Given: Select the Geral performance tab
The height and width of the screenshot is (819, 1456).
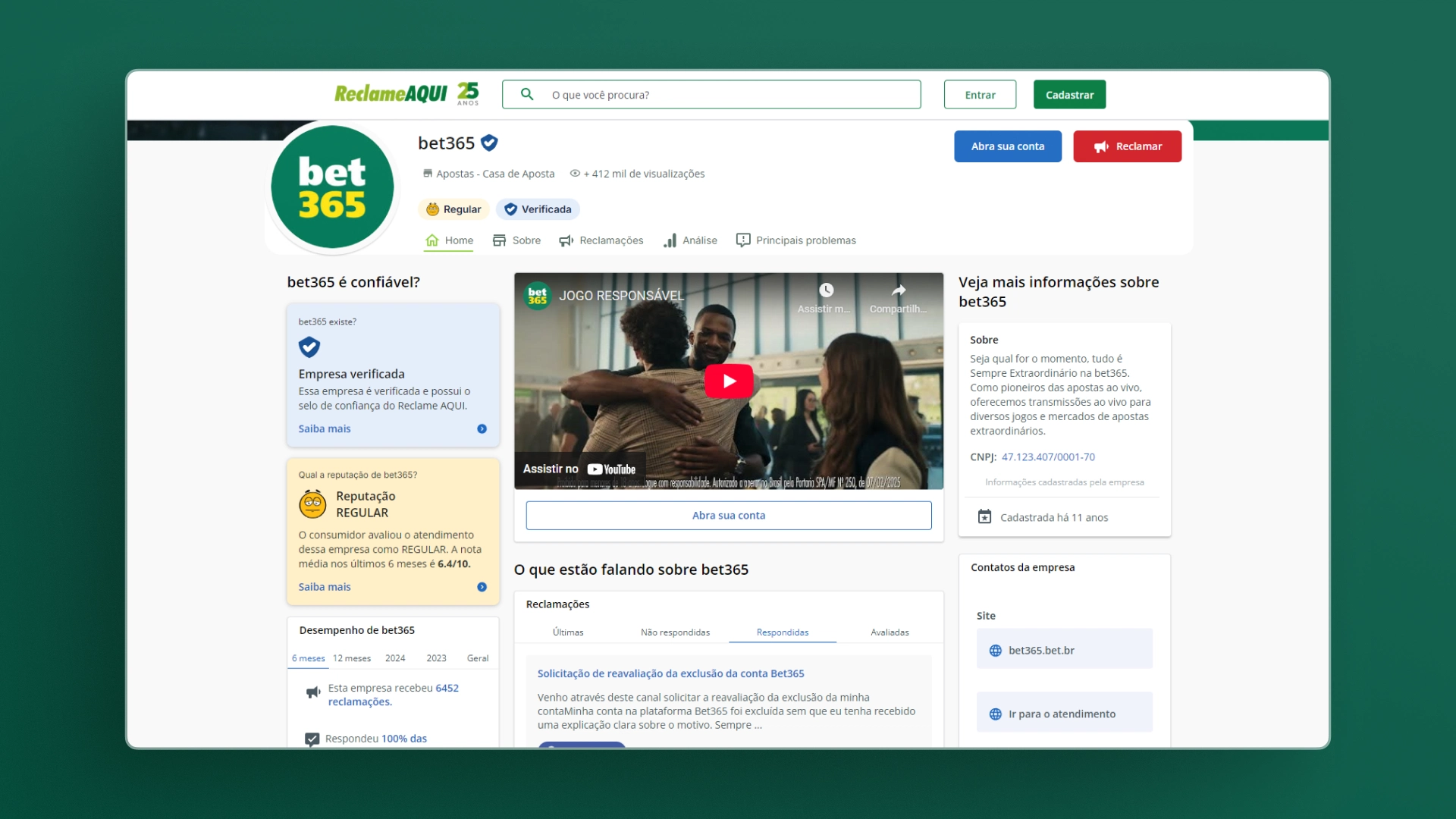Looking at the screenshot, I should tap(478, 658).
